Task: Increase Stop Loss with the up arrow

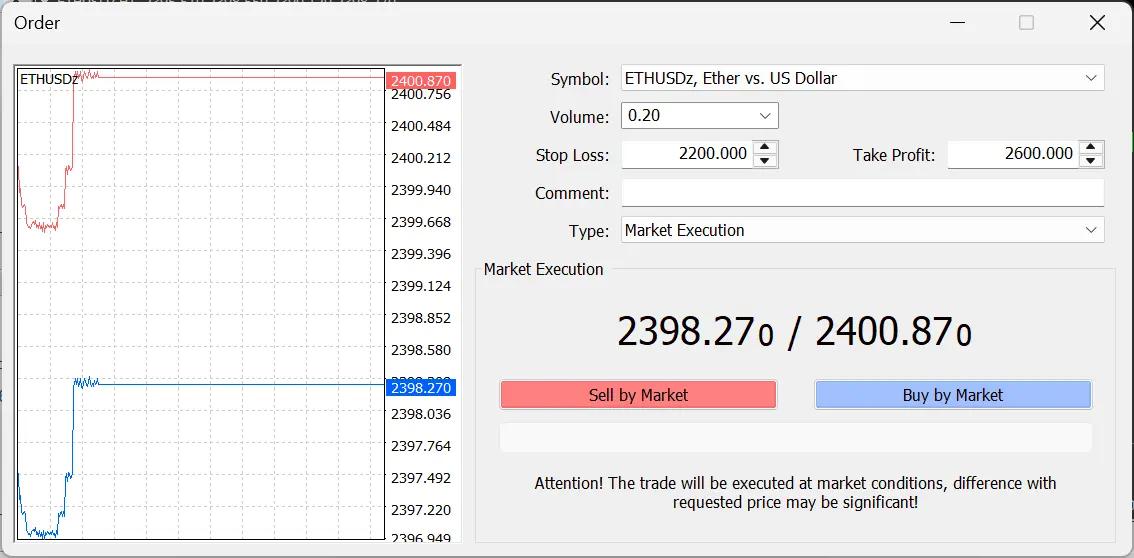Action: pos(765,147)
